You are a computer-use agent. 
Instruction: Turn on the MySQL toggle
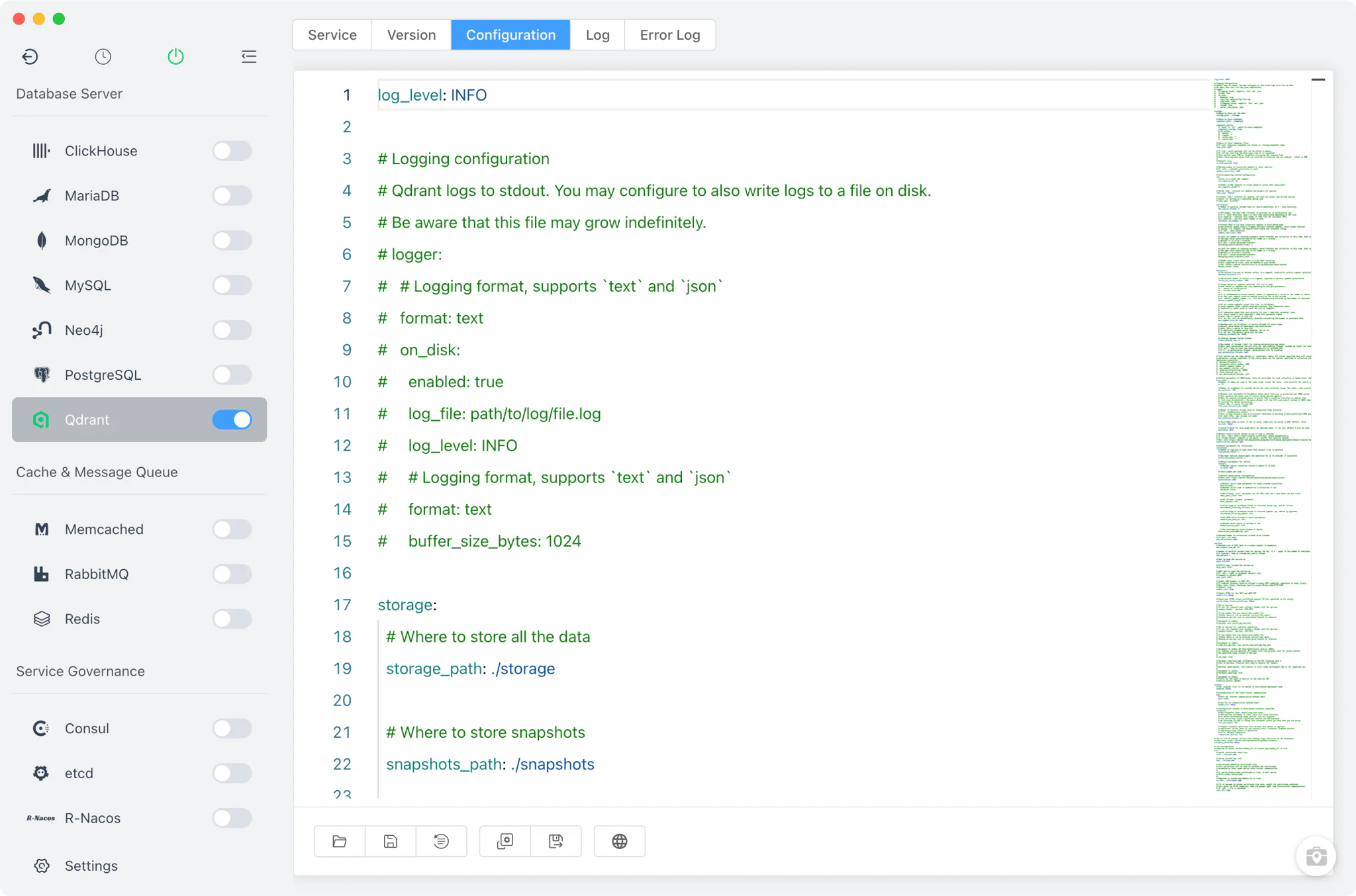coord(232,285)
